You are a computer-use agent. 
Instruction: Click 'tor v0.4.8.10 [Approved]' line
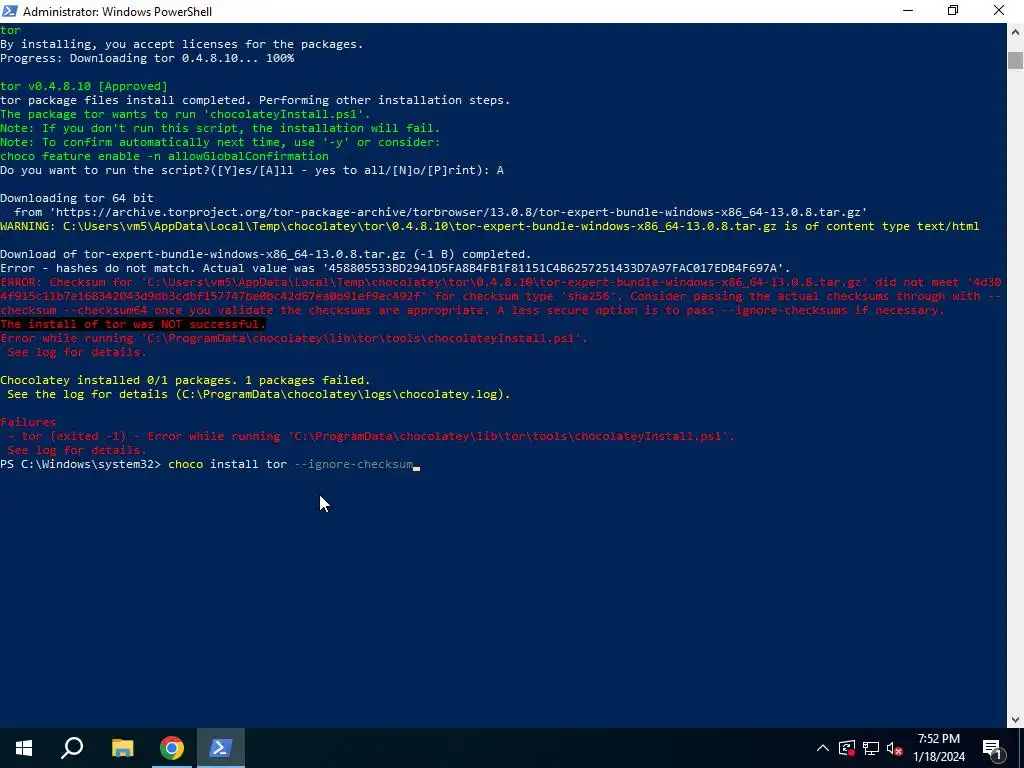pyautogui.click(x=84, y=86)
